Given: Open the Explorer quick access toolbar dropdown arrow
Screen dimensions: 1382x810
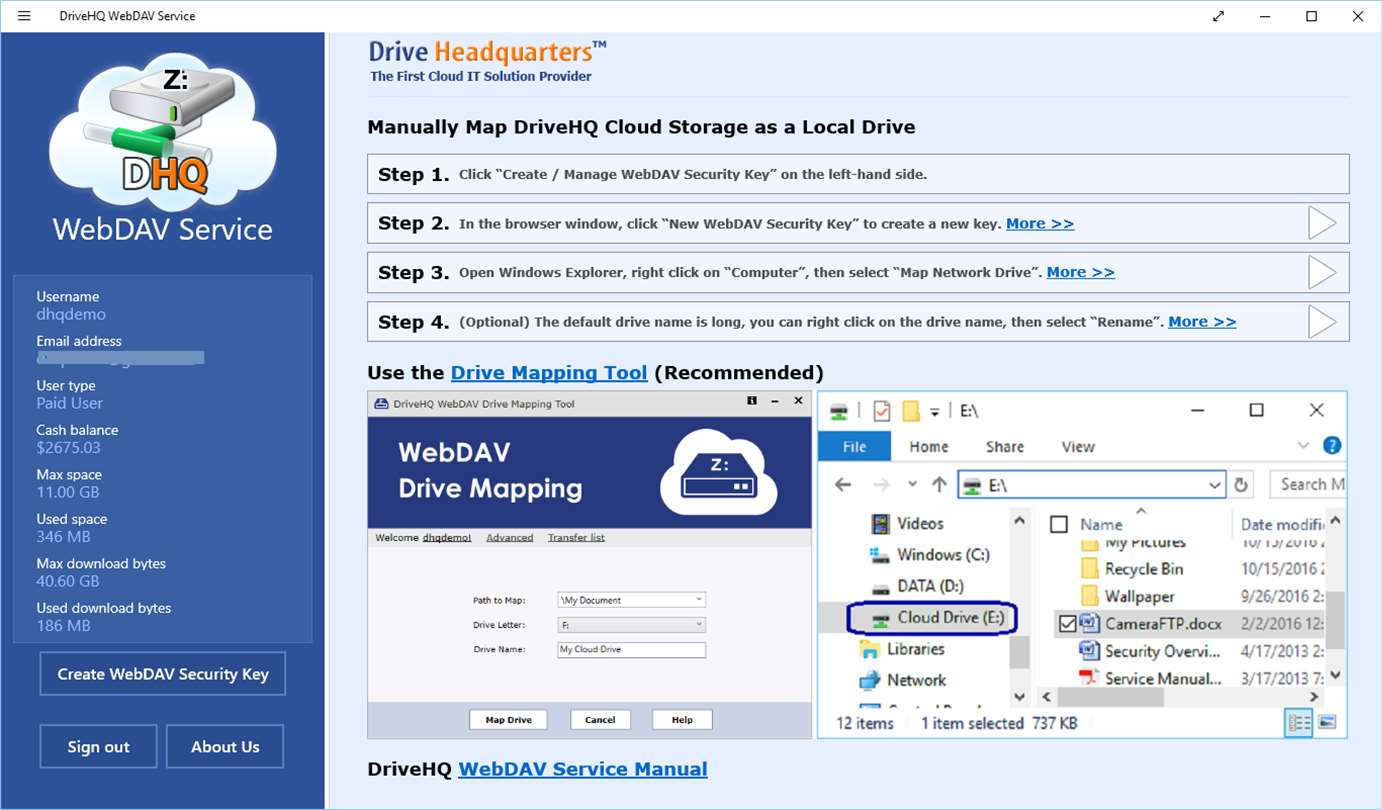Looking at the screenshot, I should 934,411.
